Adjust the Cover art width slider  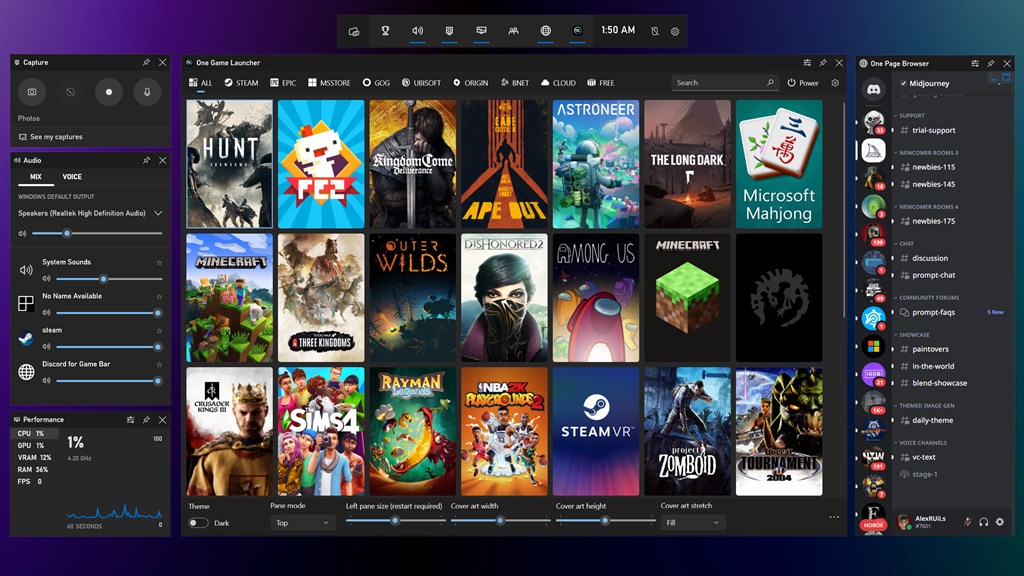tap(500, 520)
